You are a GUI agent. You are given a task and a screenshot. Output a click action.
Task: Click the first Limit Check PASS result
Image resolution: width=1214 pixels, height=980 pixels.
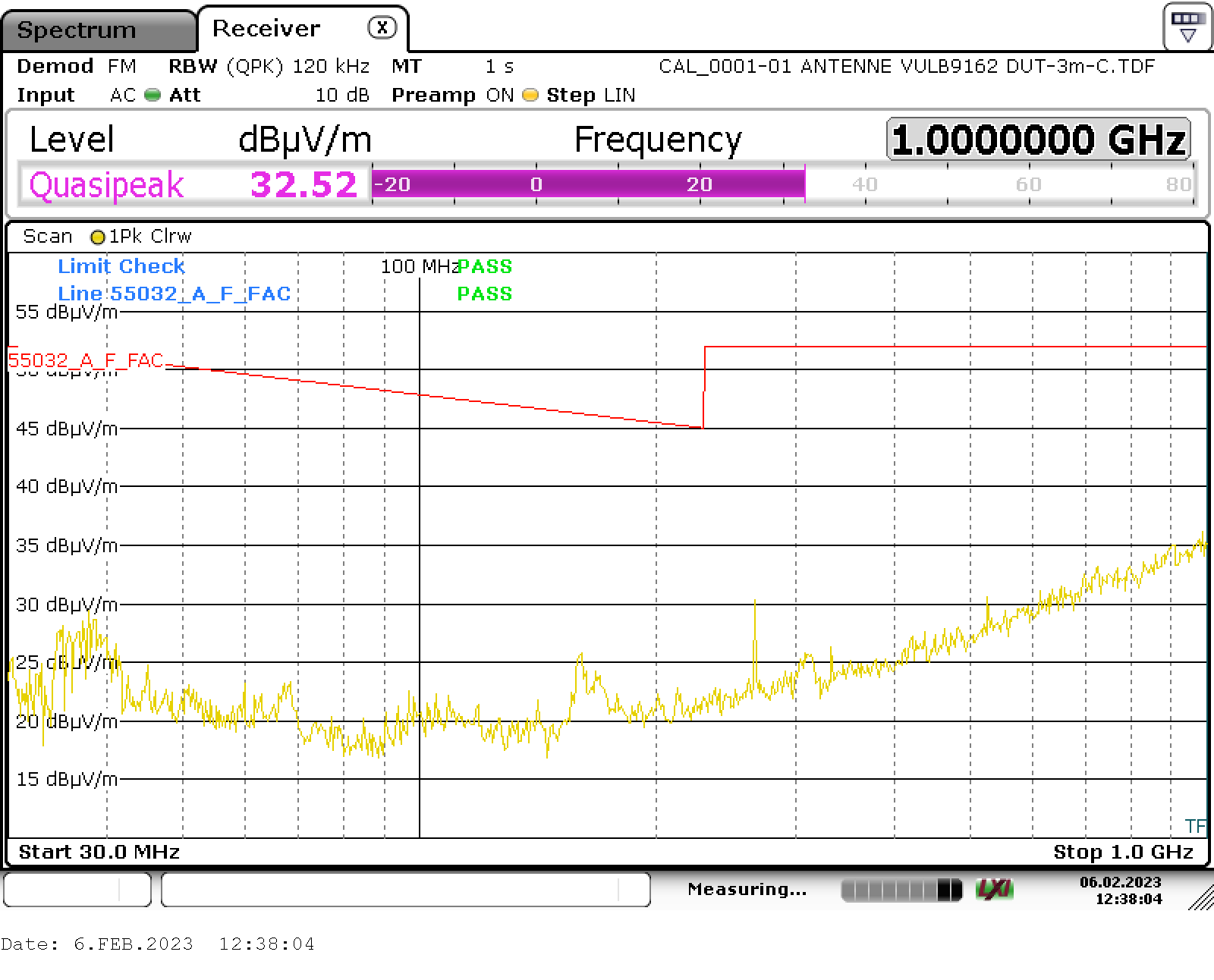[x=485, y=266]
